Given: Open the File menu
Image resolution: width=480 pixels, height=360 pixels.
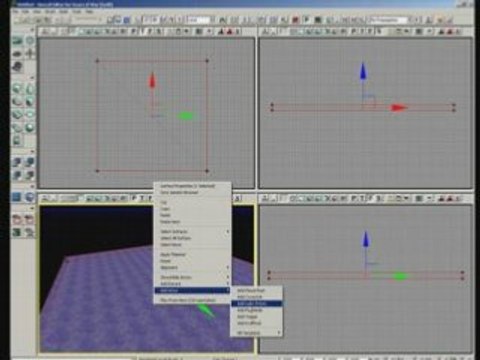Looking at the screenshot, I should tap(15, 11).
